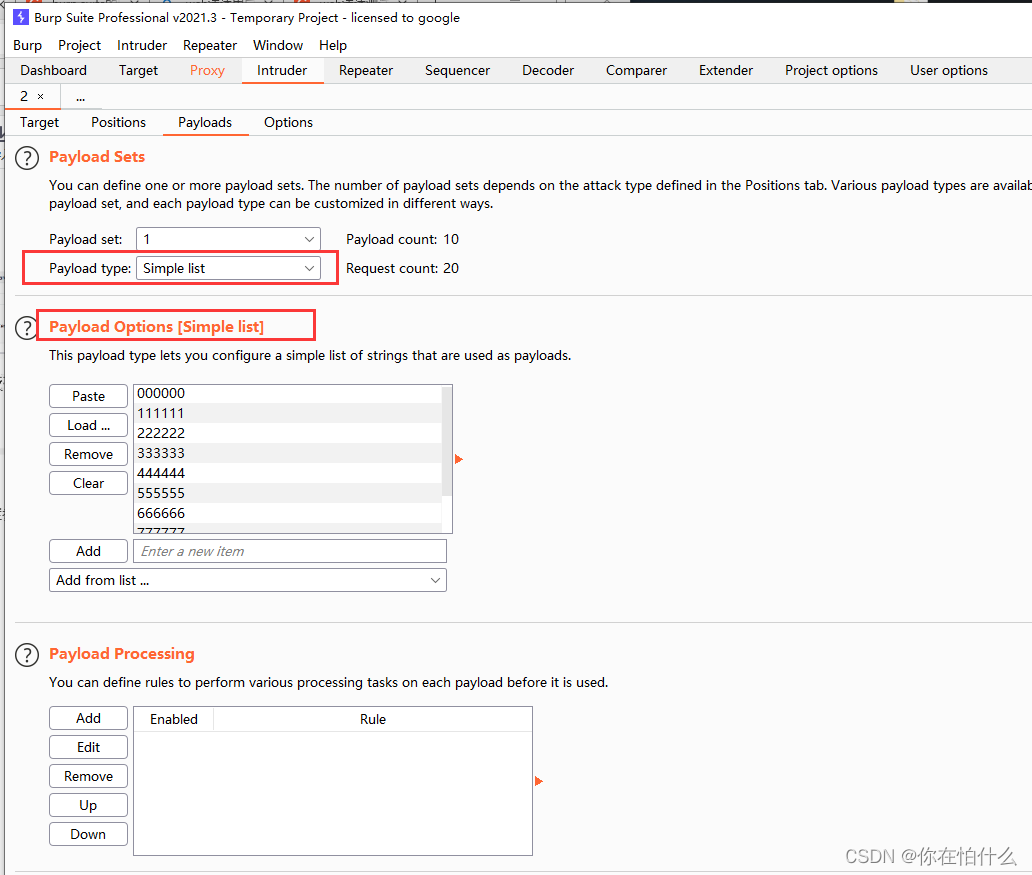
Task: Select attack tab number 2
Action: pyautogui.click(x=24, y=96)
